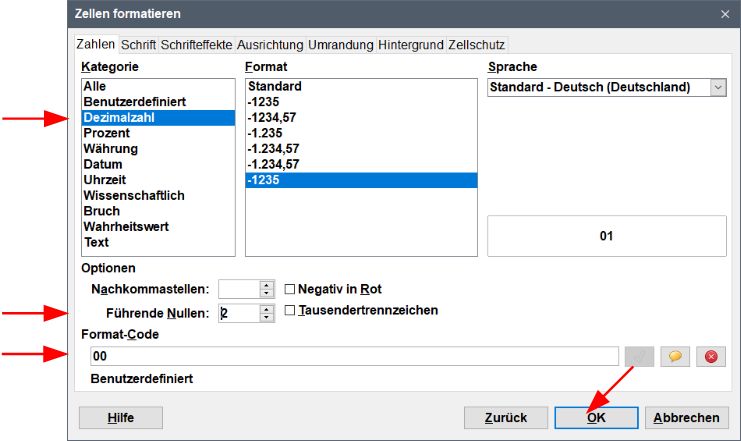Open the Sprache language dropdown
The image size is (741, 441).
click(x=718, y=87)
